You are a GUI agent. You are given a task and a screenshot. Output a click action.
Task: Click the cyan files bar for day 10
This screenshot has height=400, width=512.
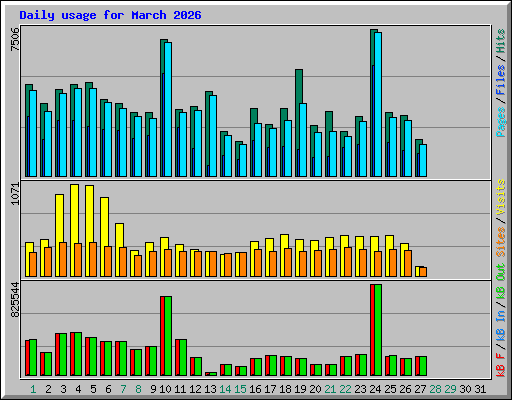(x=168, y=109)
